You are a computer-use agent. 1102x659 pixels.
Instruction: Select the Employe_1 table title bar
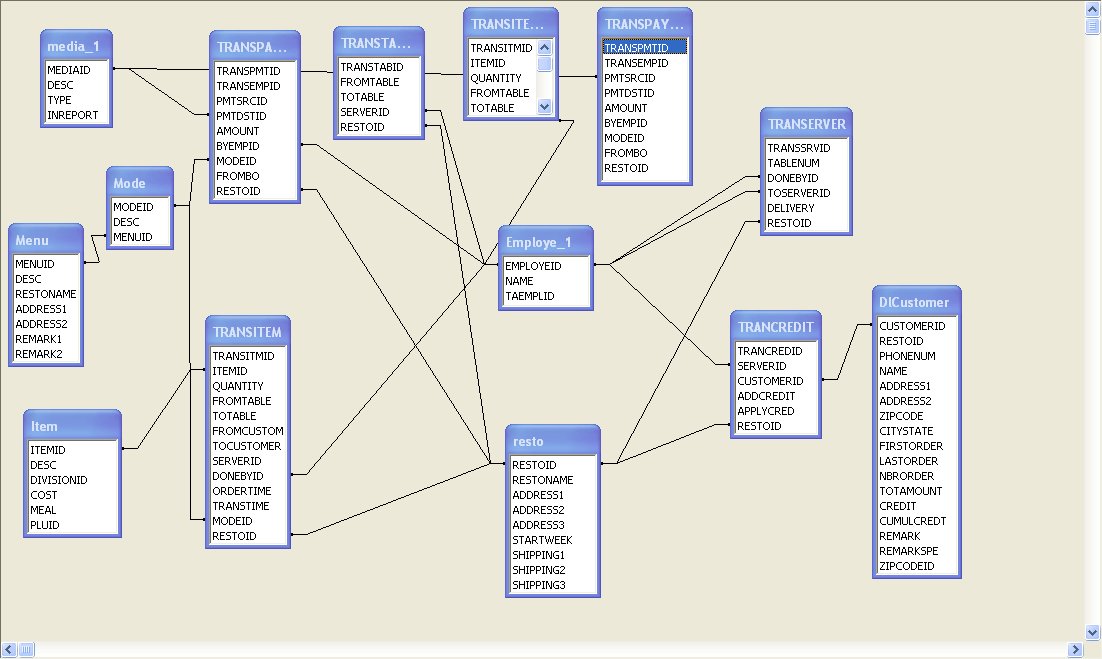coord(545,242)
